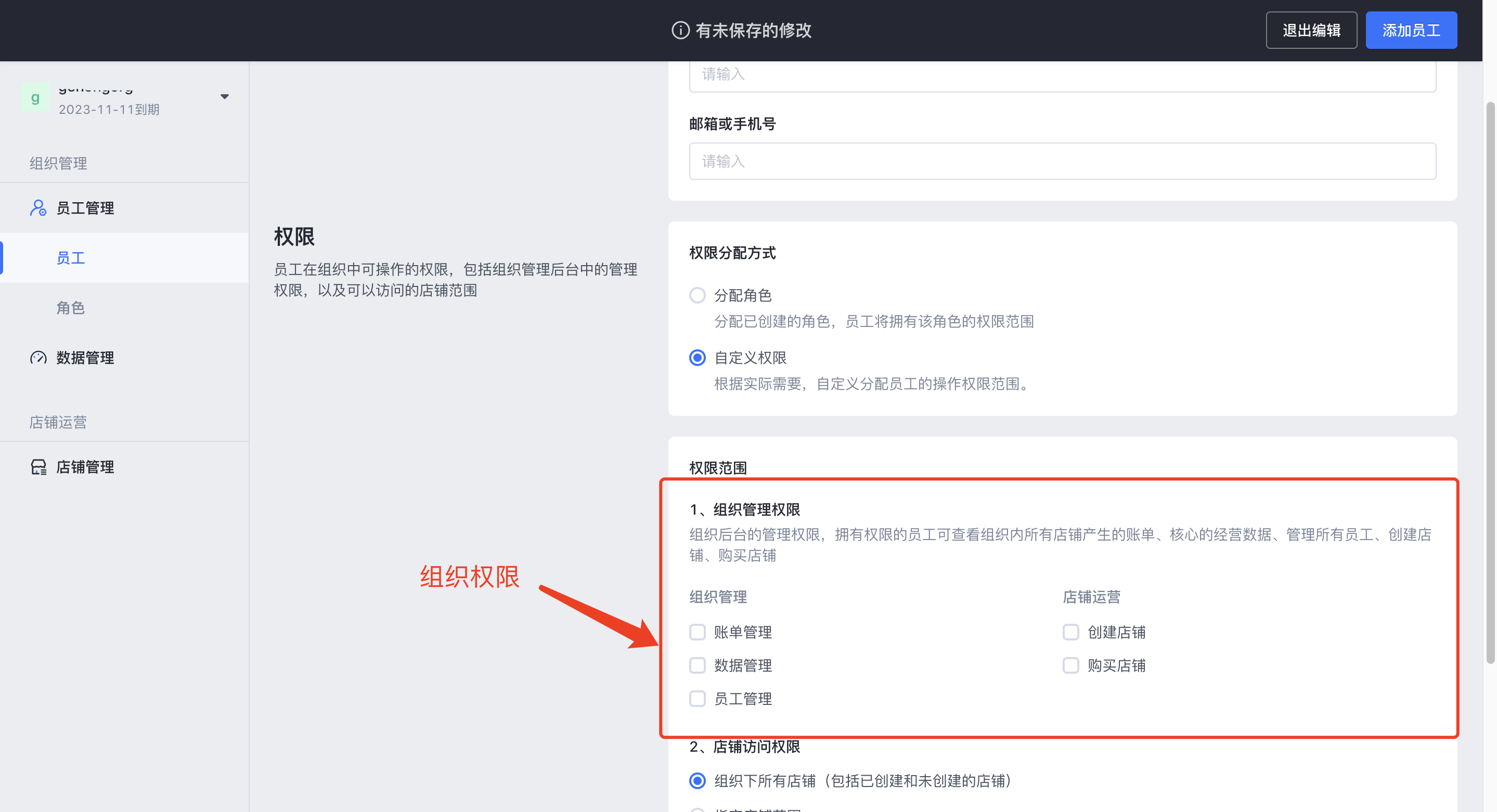The image size is (1497, 812).
Task: Check the 创建店铺 checkbox
Action: (1070, 632)
